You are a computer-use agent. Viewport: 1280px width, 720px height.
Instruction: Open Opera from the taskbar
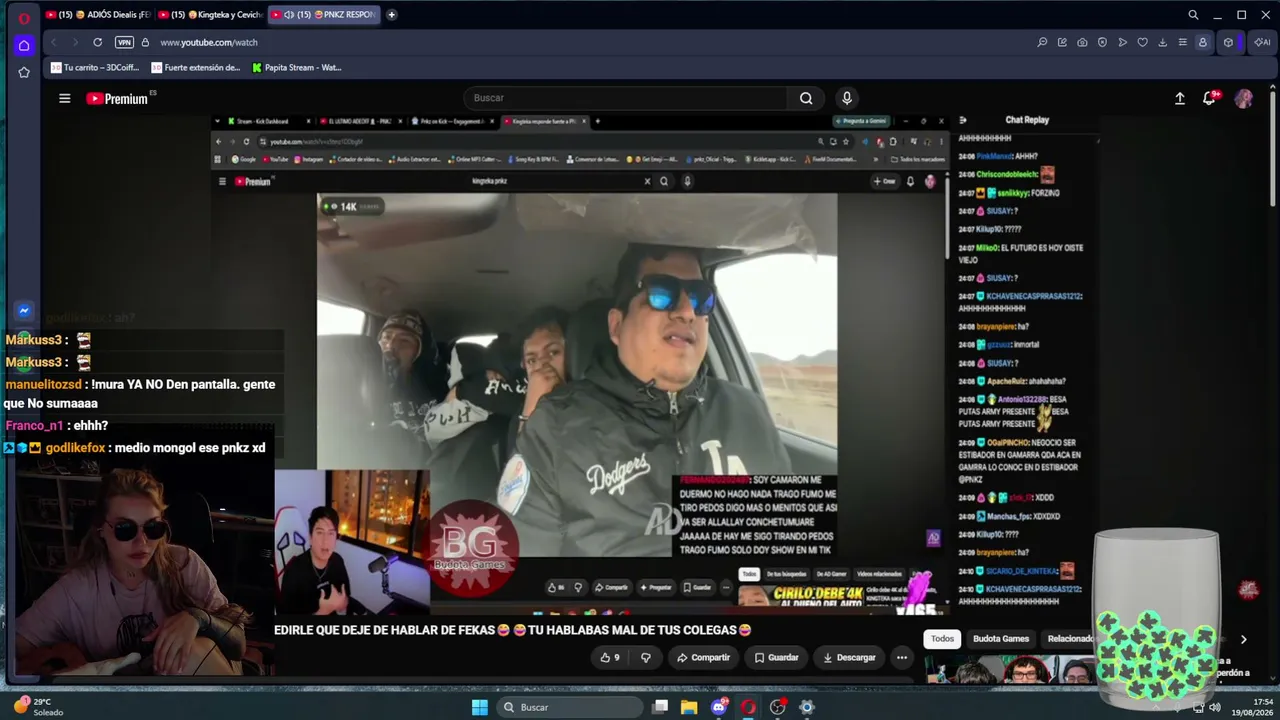pyautogui.click(x=748, y=707)
